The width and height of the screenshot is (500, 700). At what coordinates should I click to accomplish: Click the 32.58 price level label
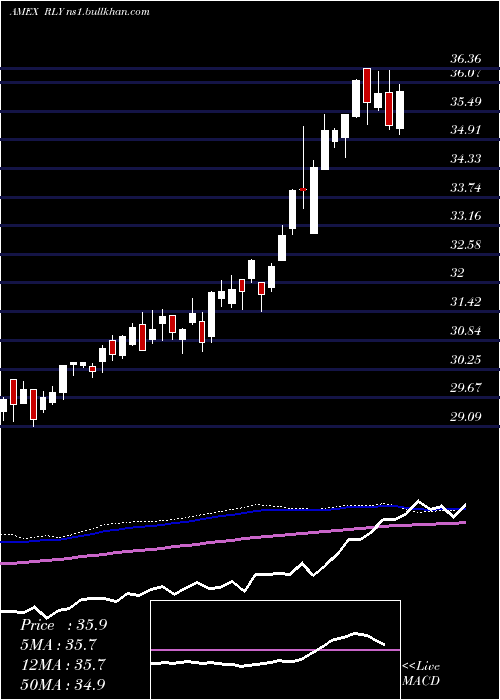466,245
